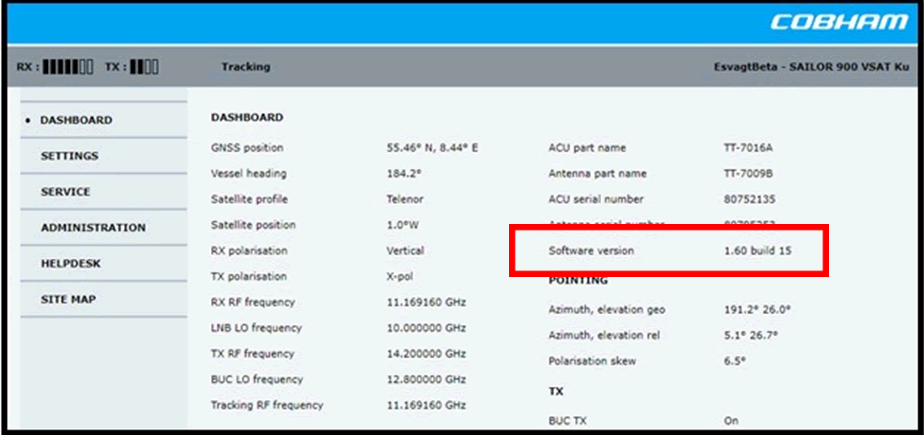The width and height of the screenshot is (924, 435).
Task: Open the Dashboard menu item
Action: 76,120
